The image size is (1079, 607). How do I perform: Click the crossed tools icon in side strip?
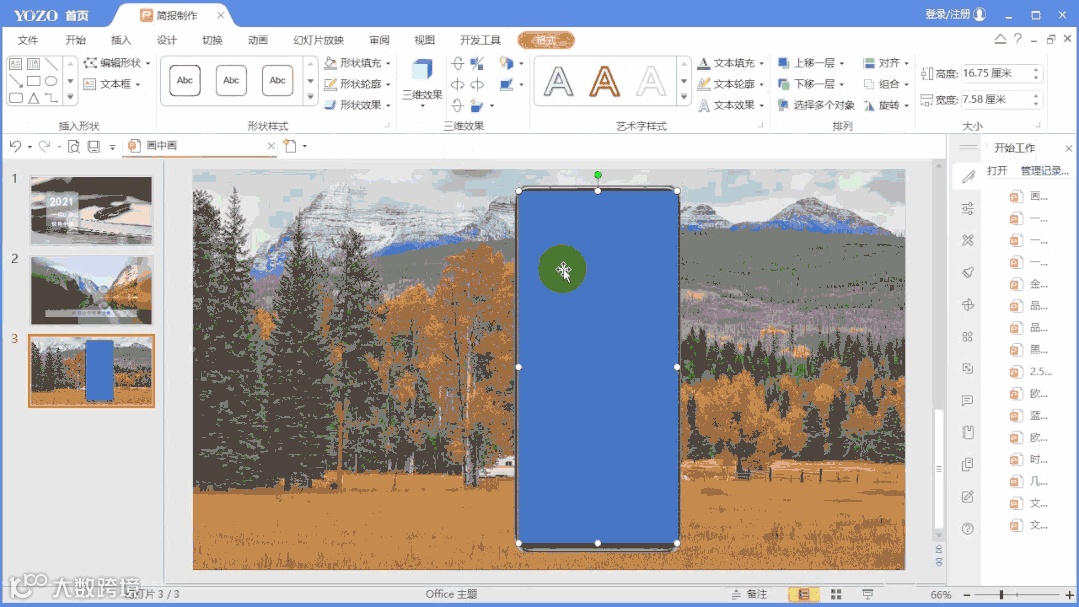coord(968,240)
